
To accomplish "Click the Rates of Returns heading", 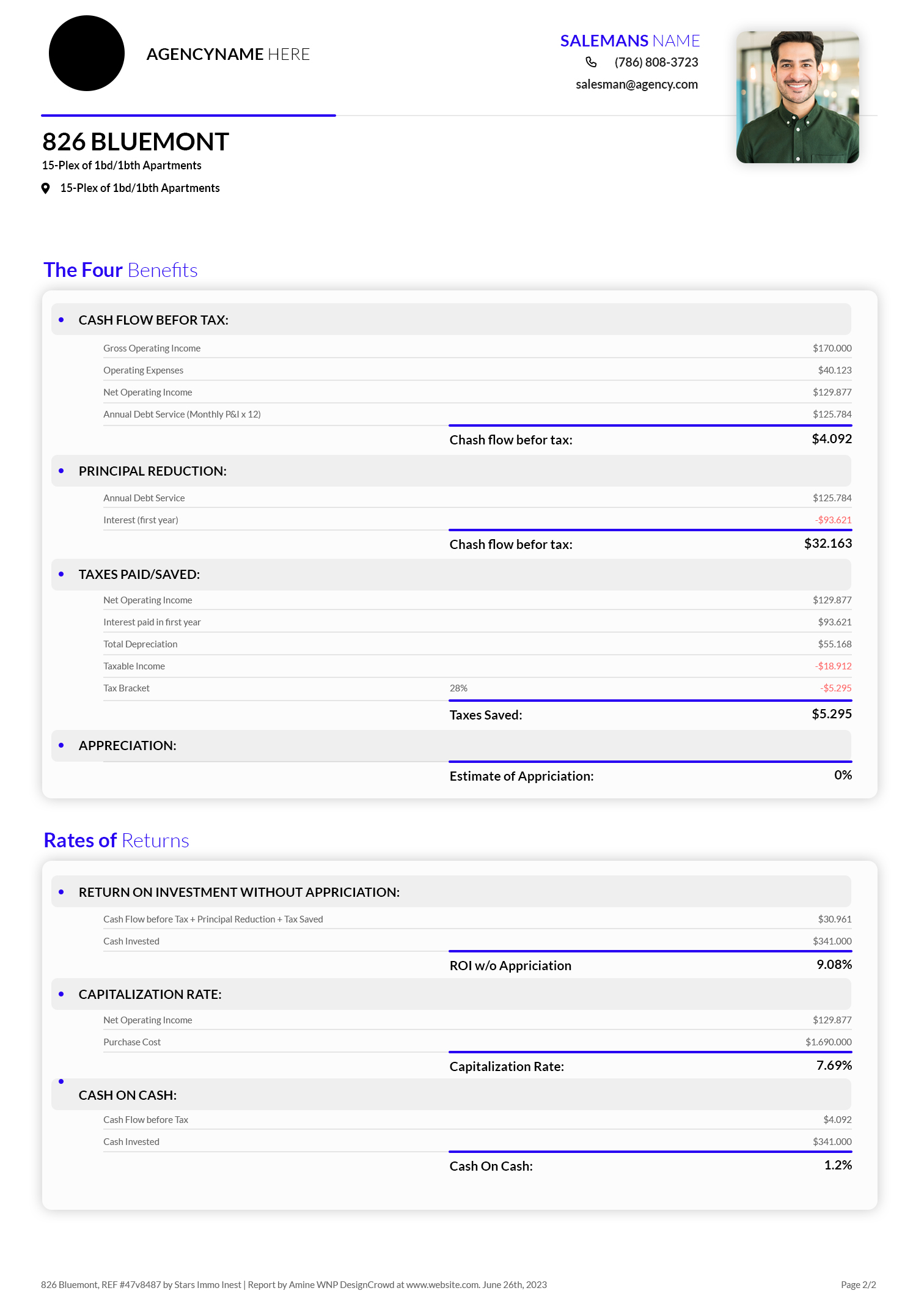I will [116, 841].
